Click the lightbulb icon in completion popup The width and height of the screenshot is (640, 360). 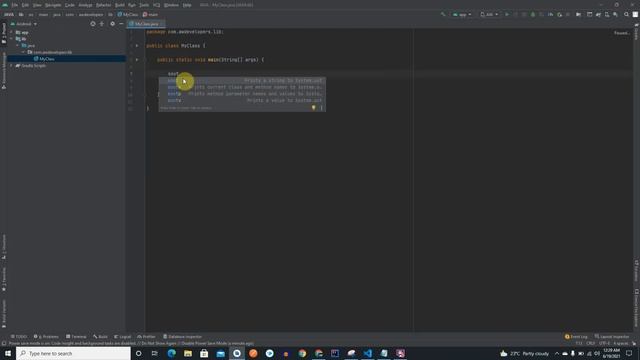313,108
